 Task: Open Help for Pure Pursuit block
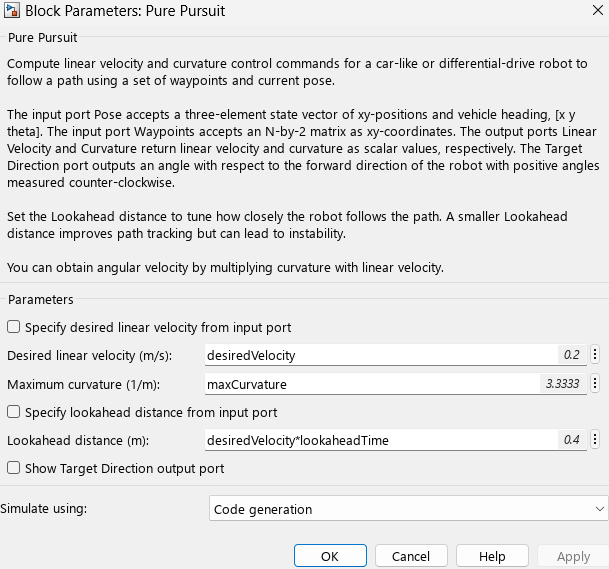click(x=492, y=556)
